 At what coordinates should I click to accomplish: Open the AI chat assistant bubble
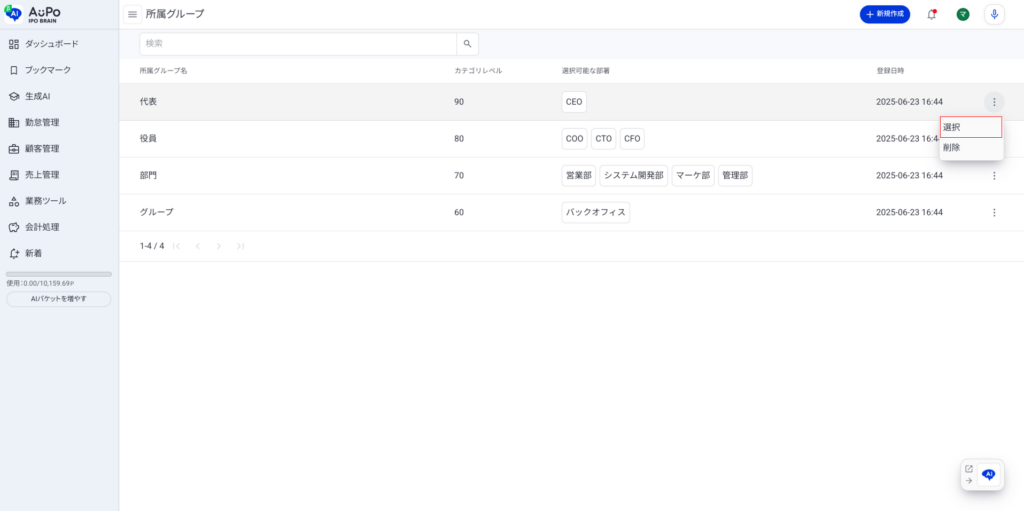[988, 475]
